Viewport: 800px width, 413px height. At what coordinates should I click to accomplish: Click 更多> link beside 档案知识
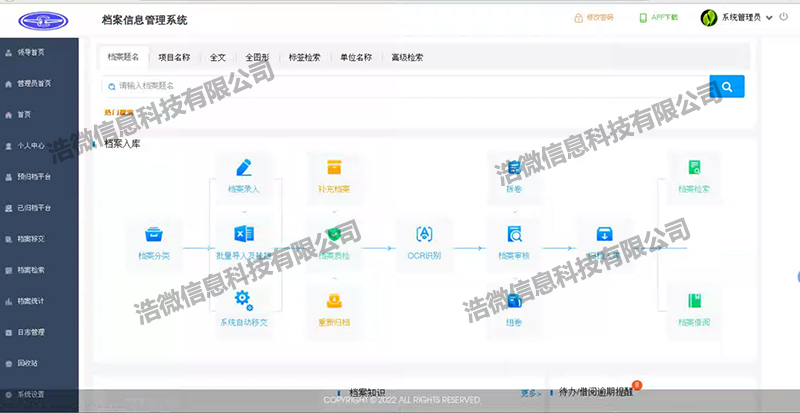click(x=531, y=393)
